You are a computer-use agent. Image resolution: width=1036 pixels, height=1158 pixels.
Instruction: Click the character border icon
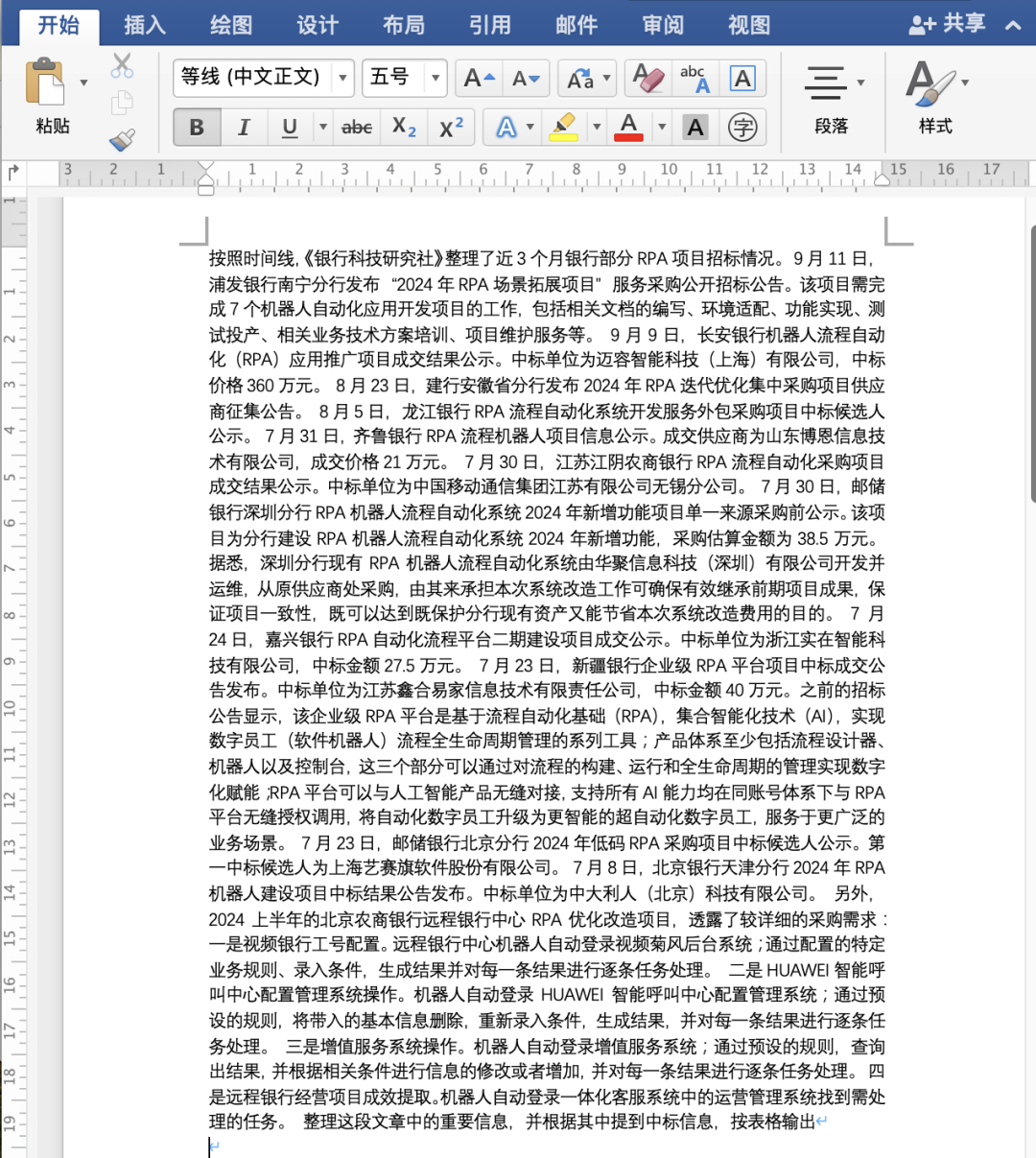[742, 79]
